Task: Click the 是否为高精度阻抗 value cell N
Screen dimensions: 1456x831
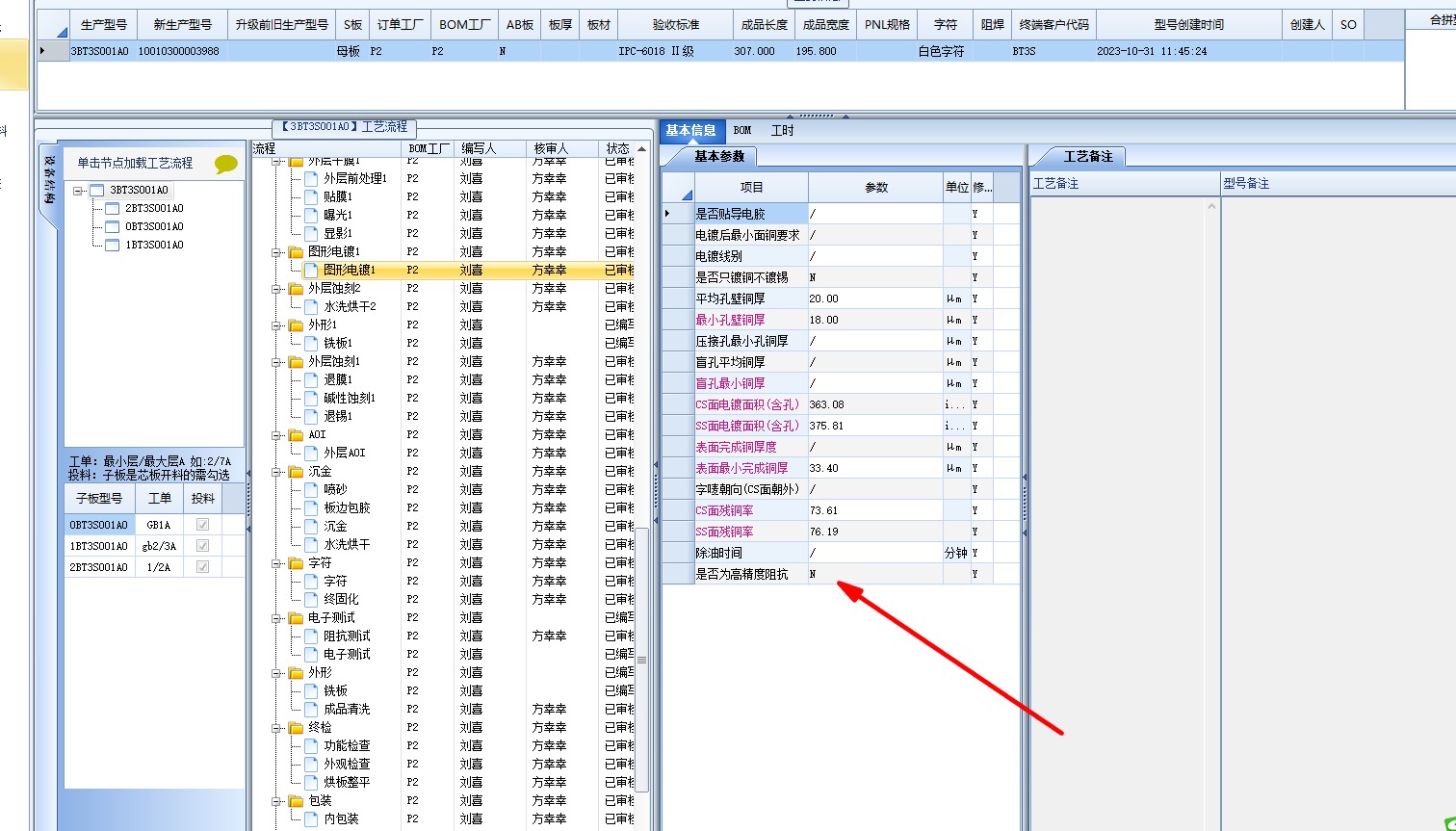Action: point(875,574)
